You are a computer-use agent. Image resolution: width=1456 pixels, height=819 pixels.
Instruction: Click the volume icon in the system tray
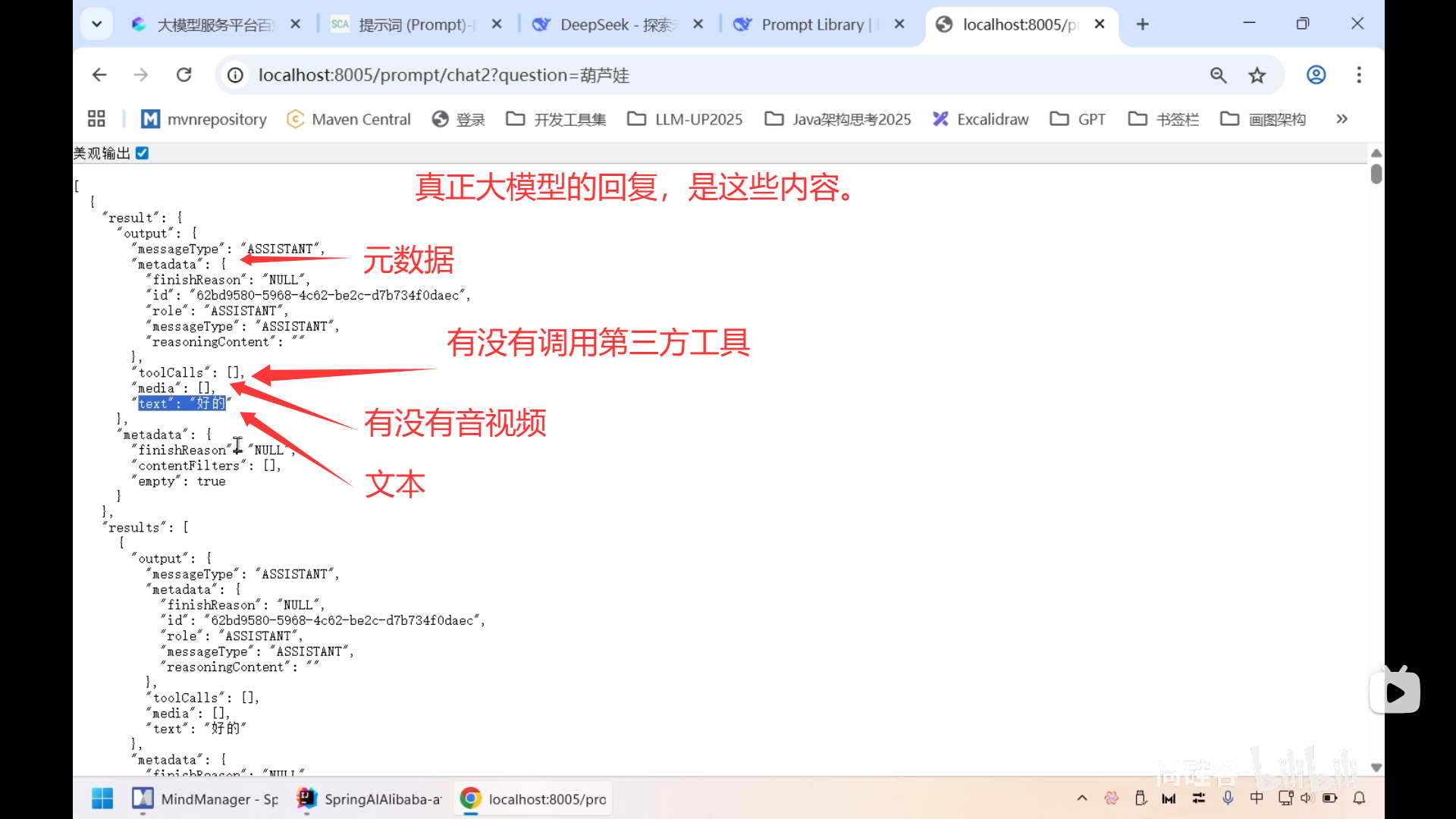(x=1307, y=798)
